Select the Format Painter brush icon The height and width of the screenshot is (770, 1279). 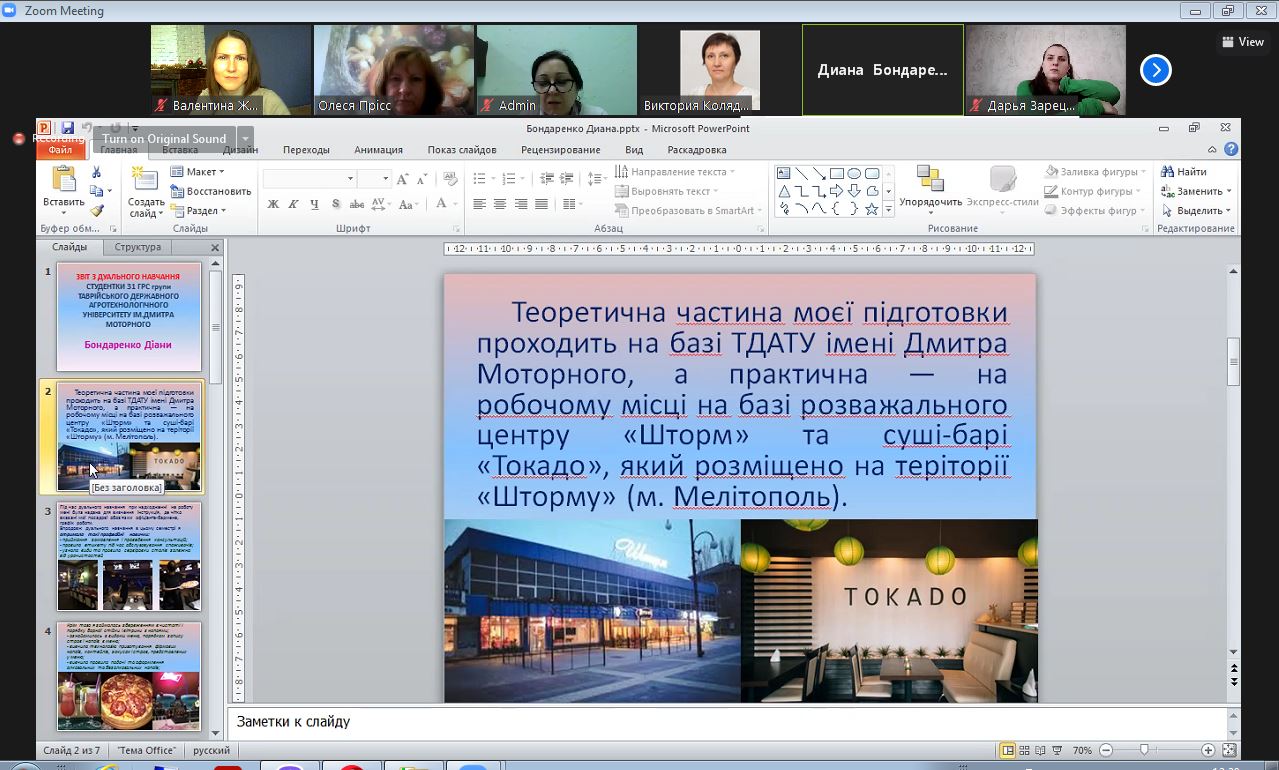point(97,210)
